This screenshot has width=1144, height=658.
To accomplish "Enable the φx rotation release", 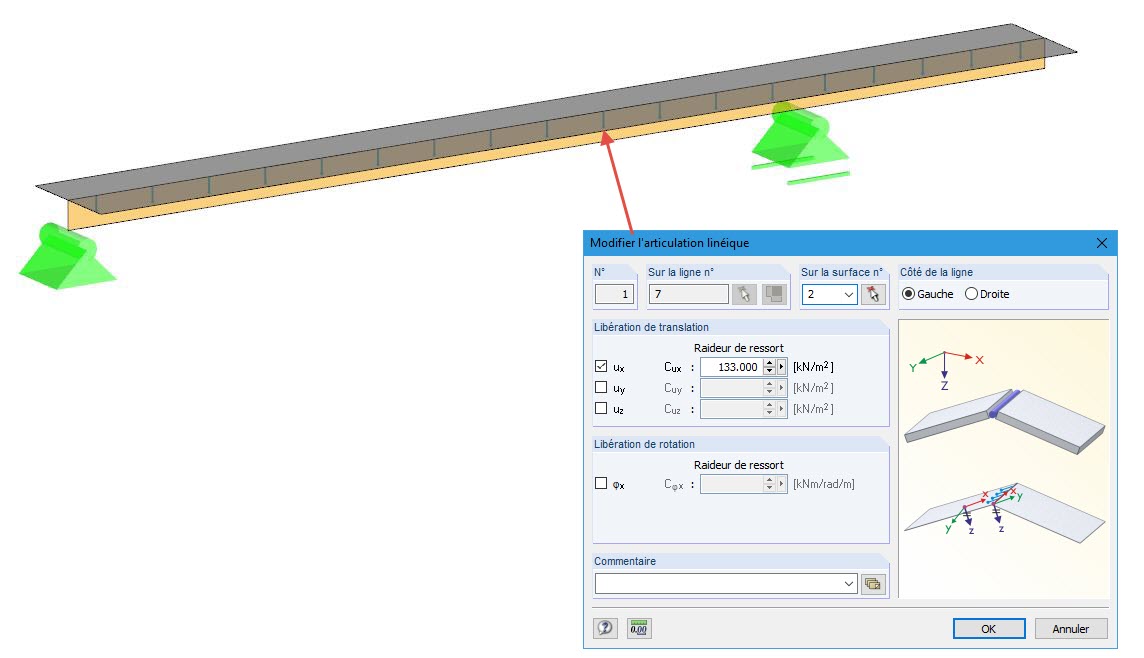I will (601, 483).
